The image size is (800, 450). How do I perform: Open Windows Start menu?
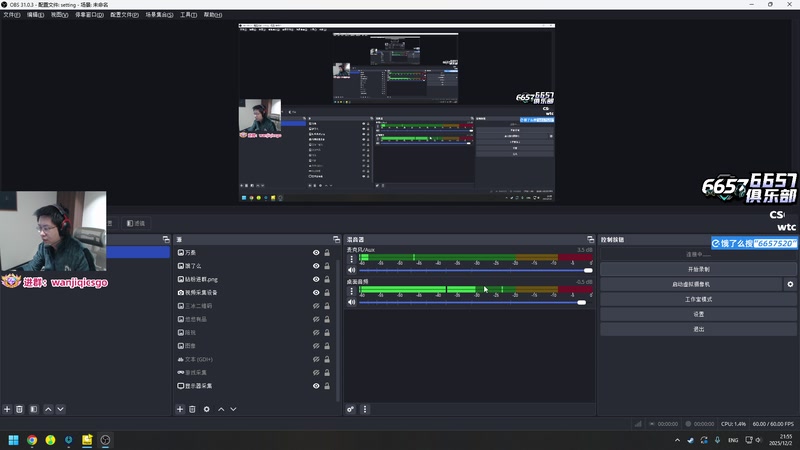(x=14, y=440)
